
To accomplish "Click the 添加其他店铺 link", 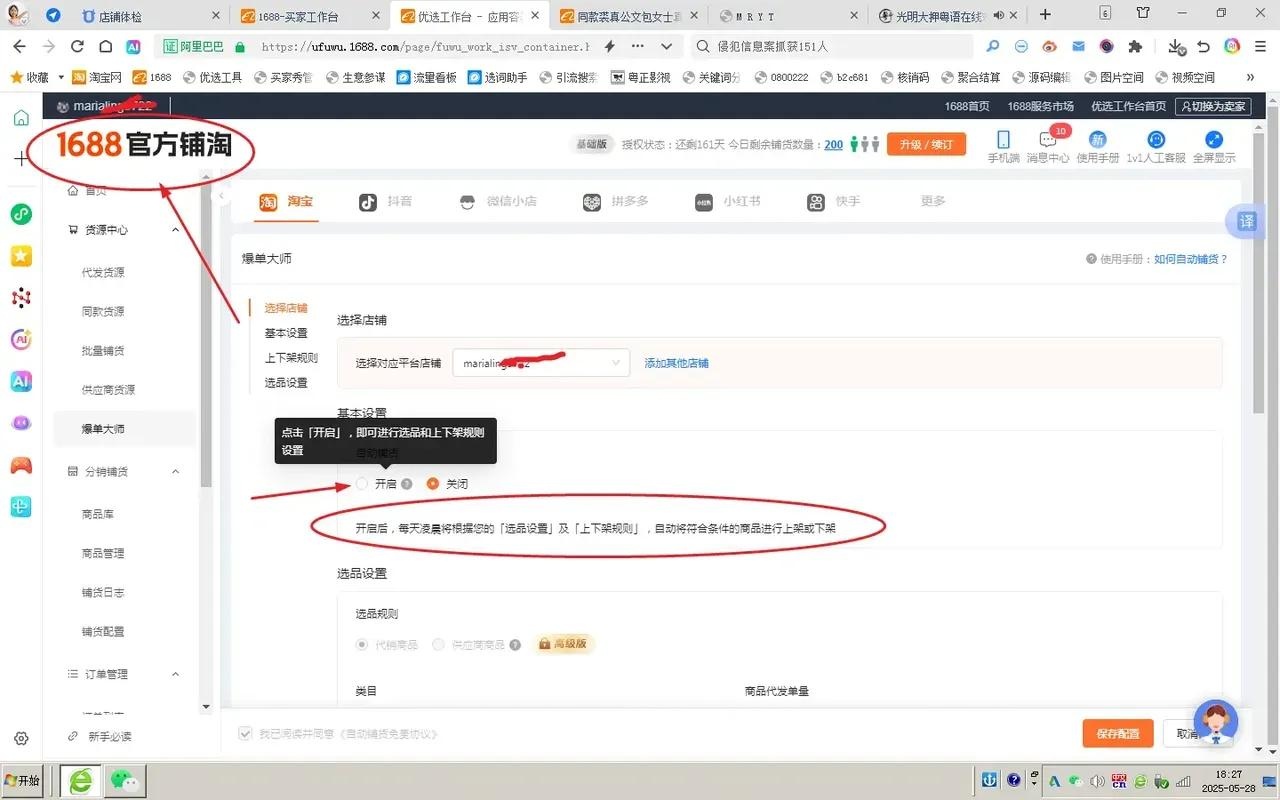I will pos(676,363).
